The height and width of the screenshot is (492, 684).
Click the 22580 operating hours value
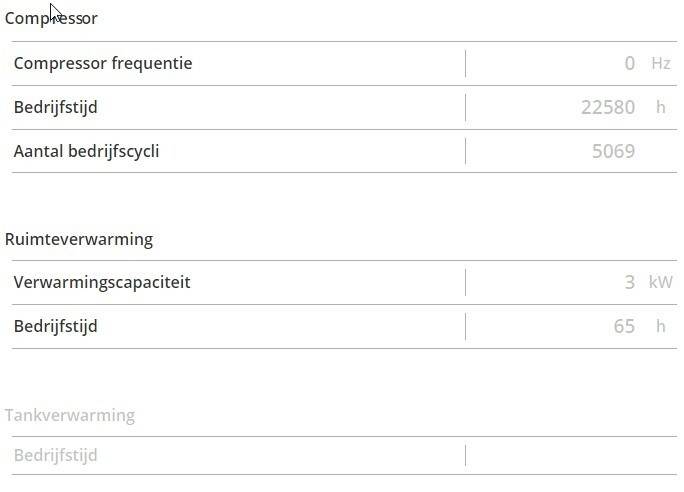pos(607,108)
